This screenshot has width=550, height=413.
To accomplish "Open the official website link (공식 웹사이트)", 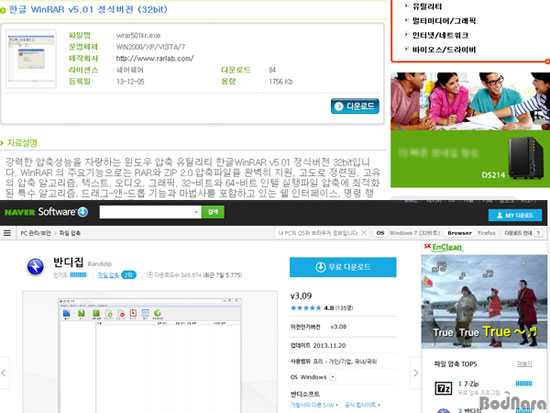I will [362, 405].
